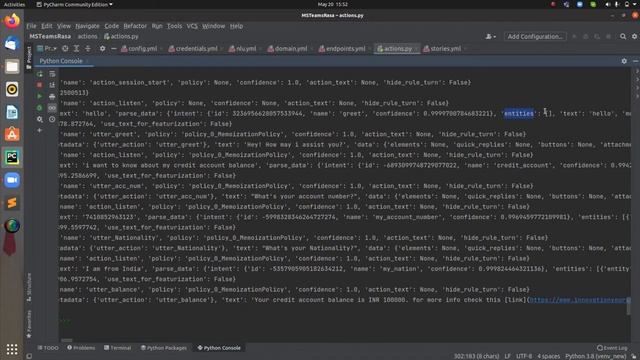Toggle soft-wrap in console output
Image resolution: width=640 pixels, height=360 pixels.
coord(52,74)
